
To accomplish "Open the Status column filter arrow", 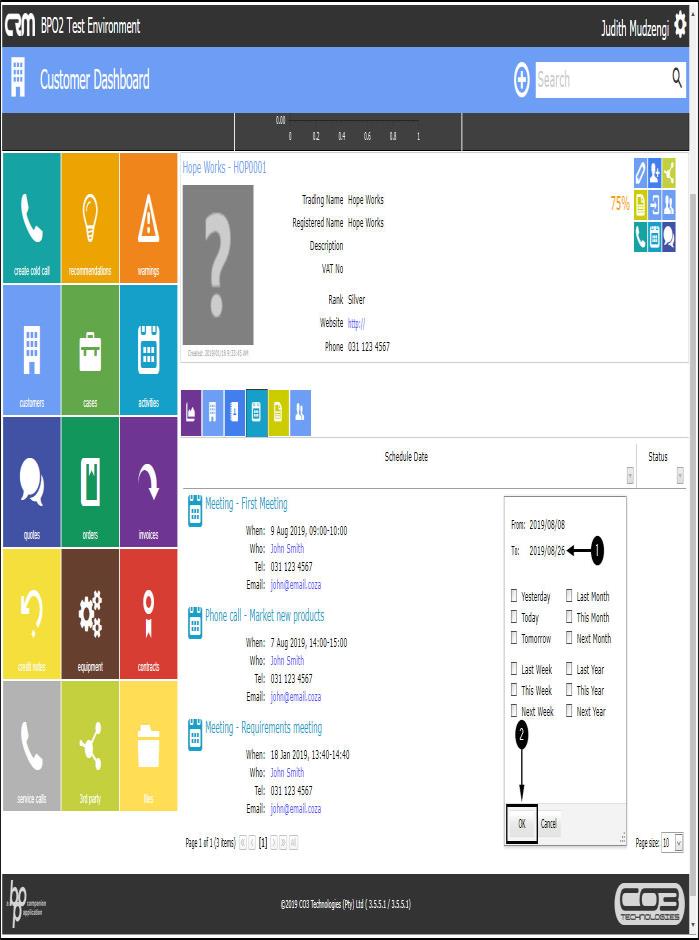I will (x=680, y=476).
